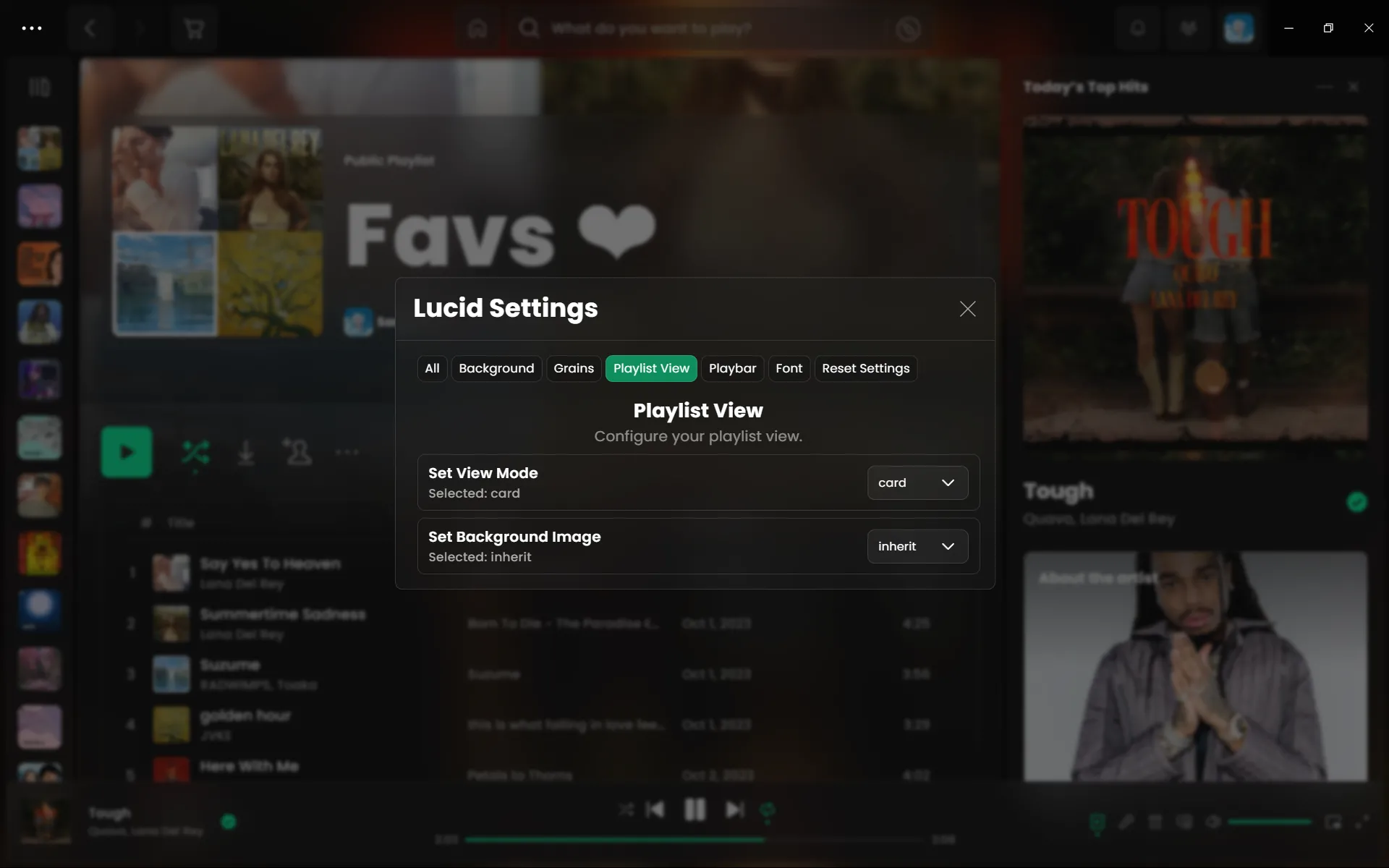Viewport: 1389px width, 868px height.
Task: Toggle the Font settings tab
Action: coord(789,368)
